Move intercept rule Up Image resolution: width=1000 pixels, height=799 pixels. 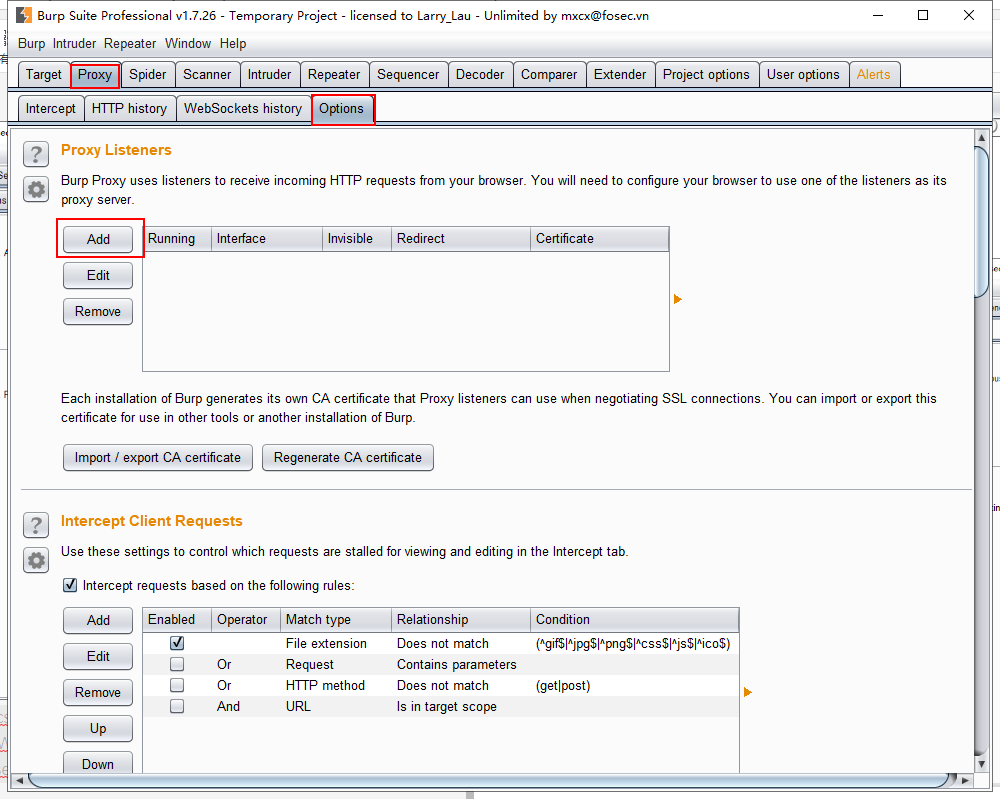tap(98, 728)
